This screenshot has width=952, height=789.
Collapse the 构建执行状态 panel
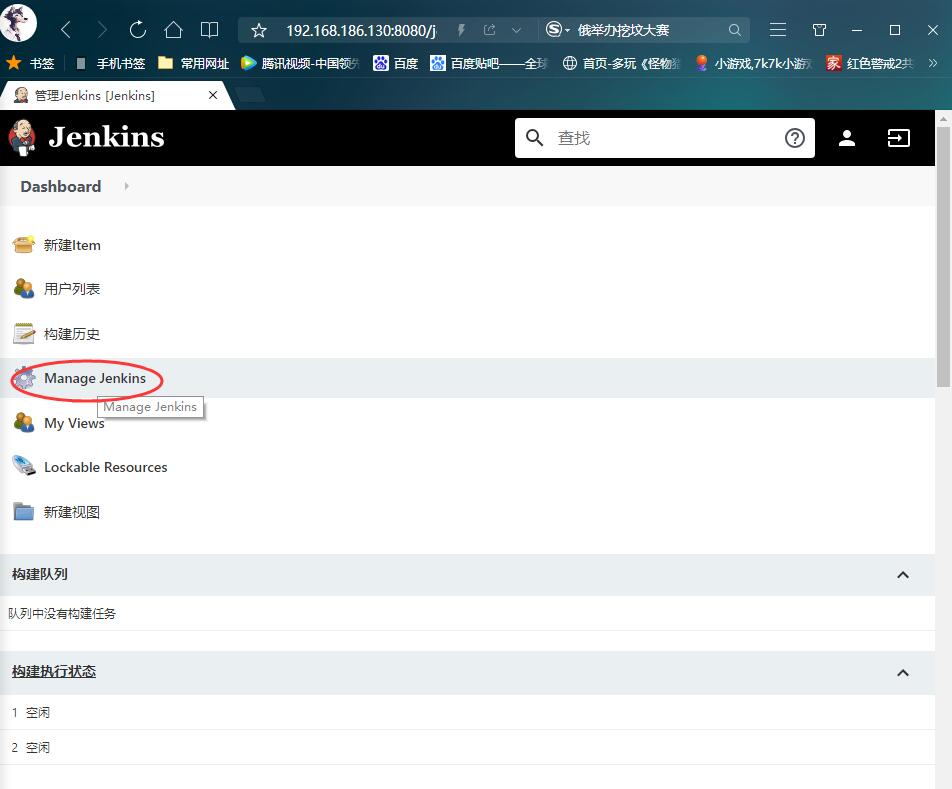tap(903, 672)
